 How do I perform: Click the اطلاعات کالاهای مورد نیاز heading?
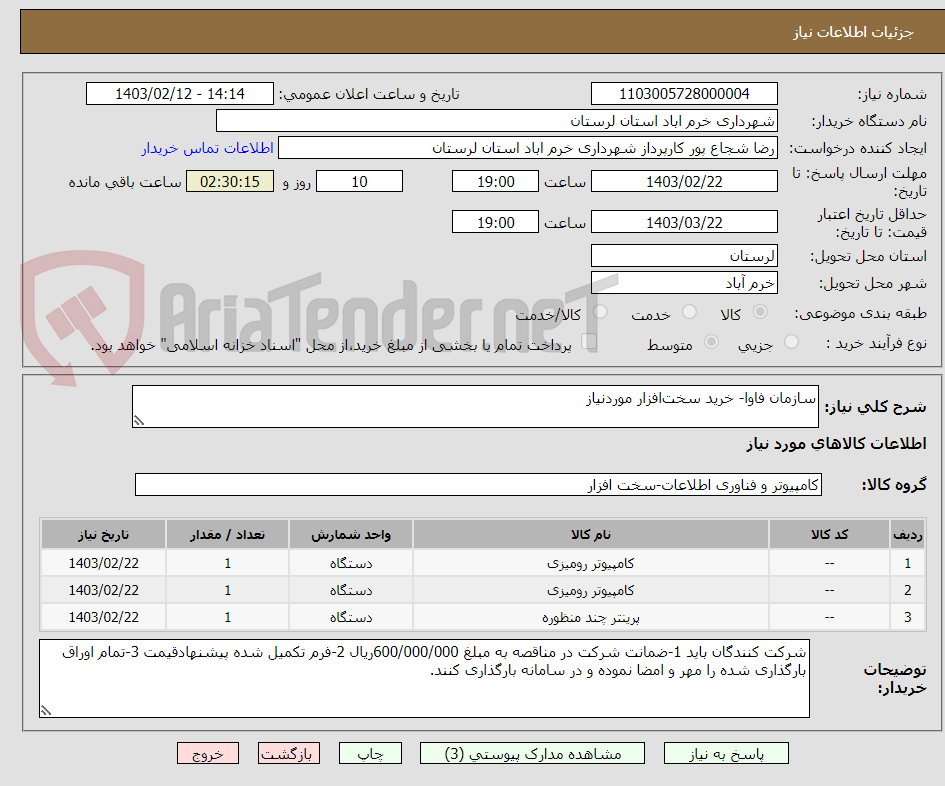[836, 444]
